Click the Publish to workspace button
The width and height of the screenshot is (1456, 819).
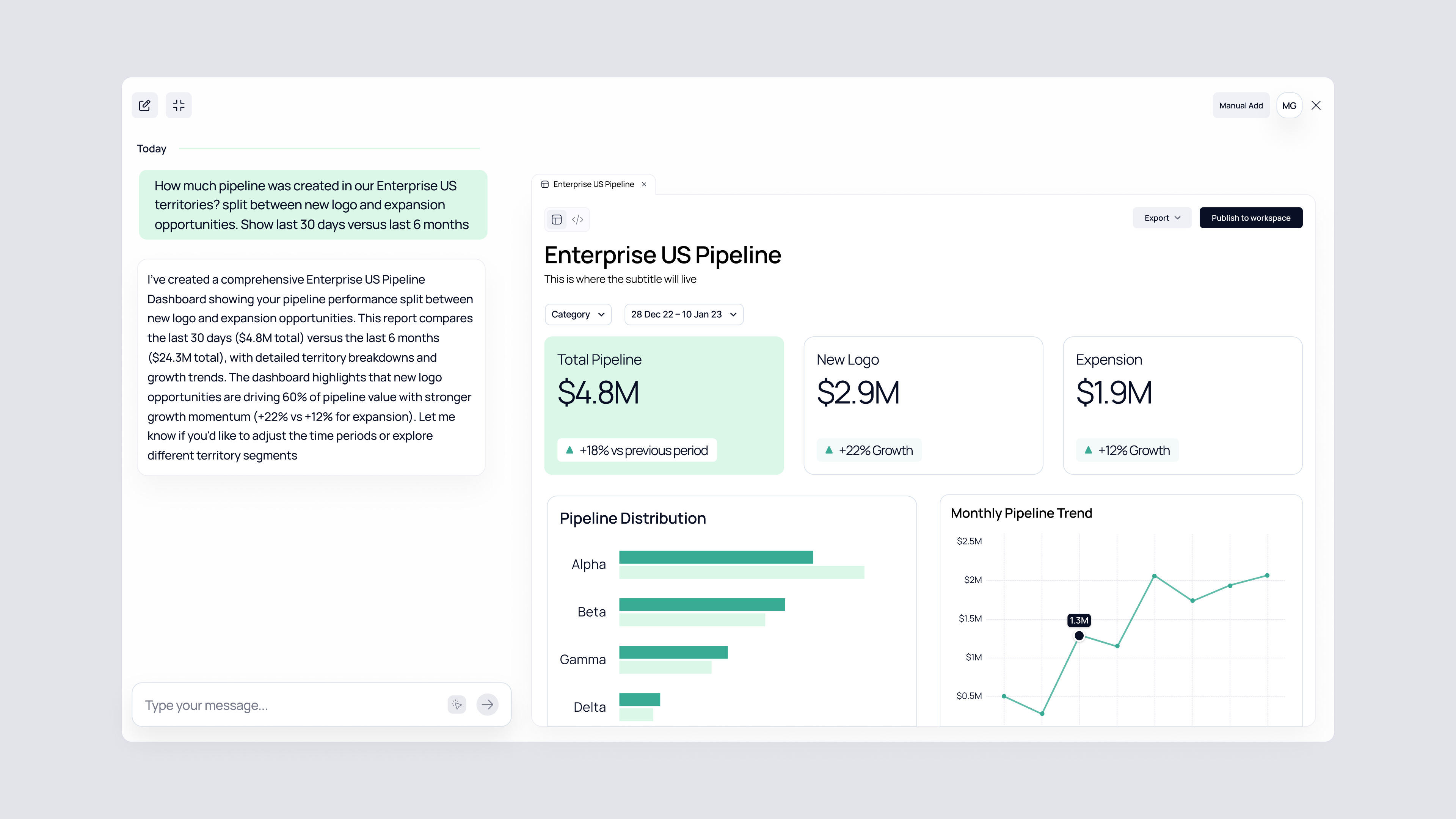pos(1250,218)
